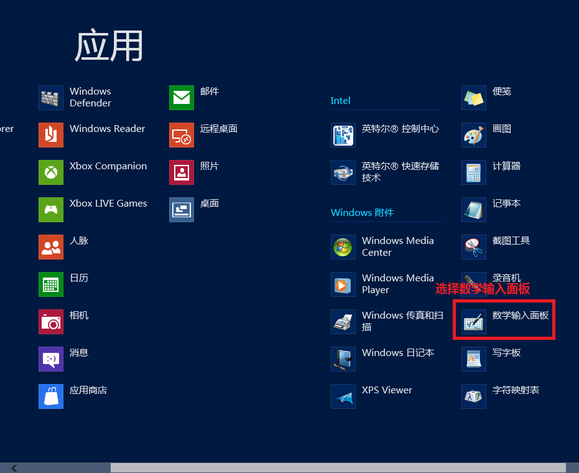Click the Intel group heading
Viewport: 579px width, 473px height.
tap(340, 100)
